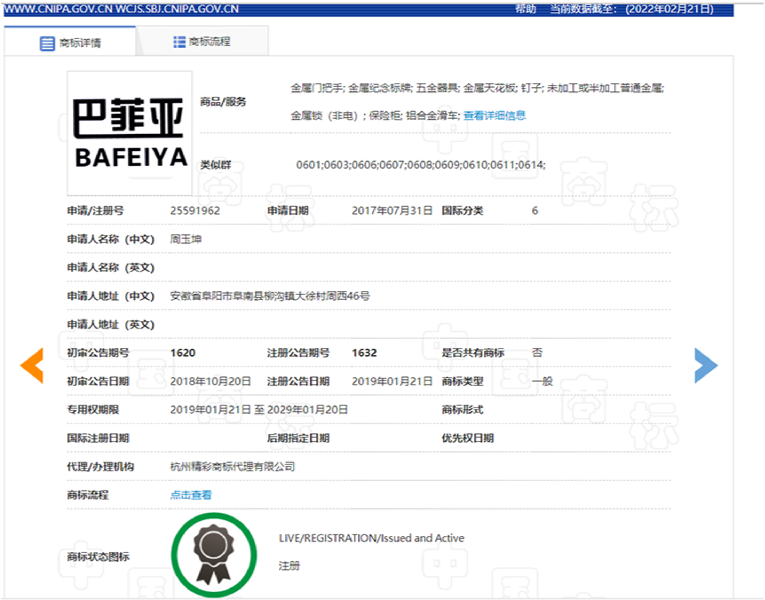Click the orange left arrow for previous trademark
This screenshot has height=600, width=765.
coord(32,366)
